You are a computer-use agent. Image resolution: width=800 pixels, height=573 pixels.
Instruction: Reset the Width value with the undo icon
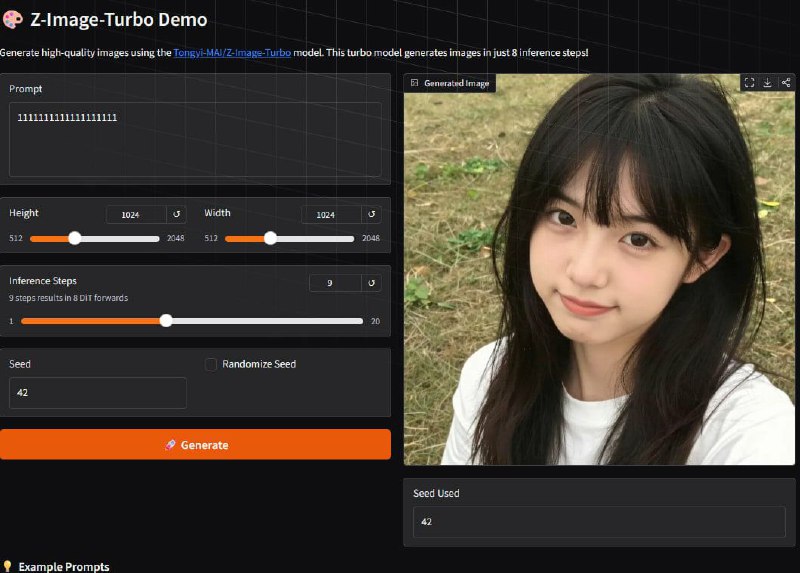click(372, 214)
